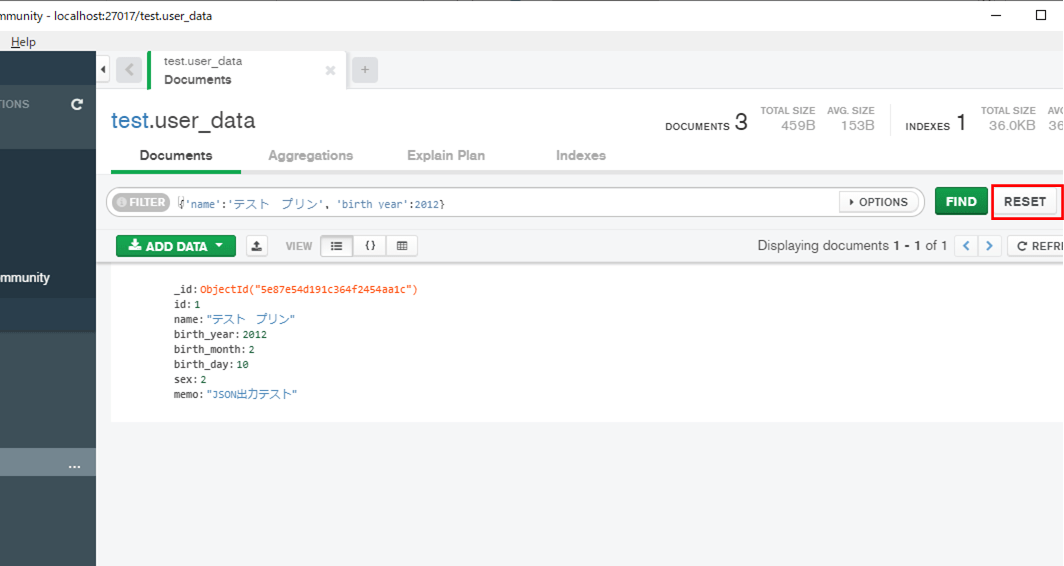Image resolution: width=1064 pixels, height=566 pixels.
Task: Click the export collection icon
Action: tap(256, 246)
